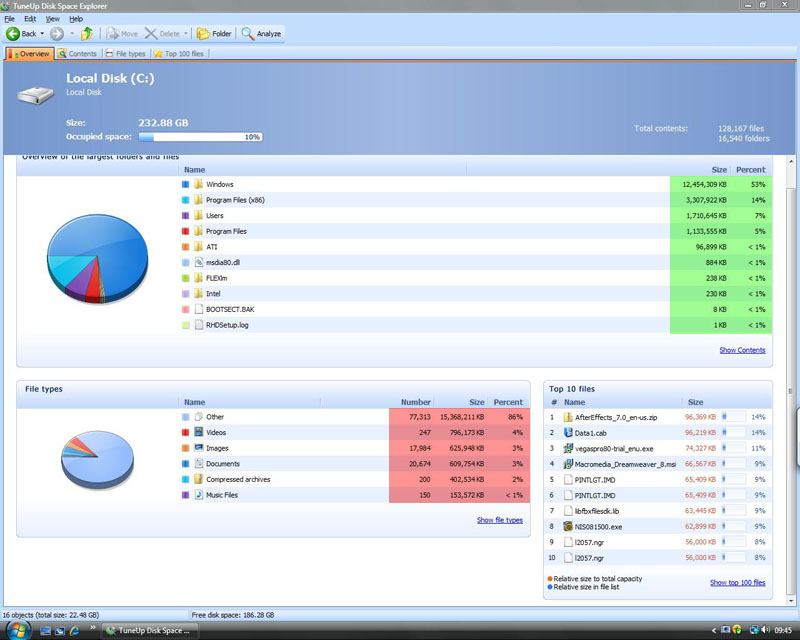Select the Overview tab

click(x=29, y=54)
